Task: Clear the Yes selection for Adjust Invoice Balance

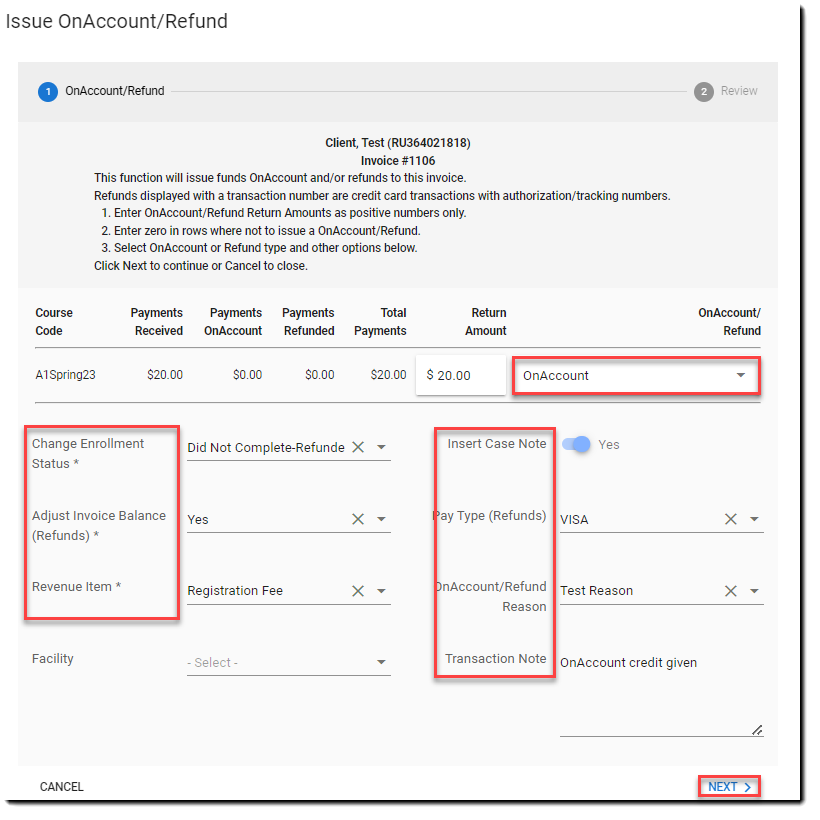Action: point(358,519)
